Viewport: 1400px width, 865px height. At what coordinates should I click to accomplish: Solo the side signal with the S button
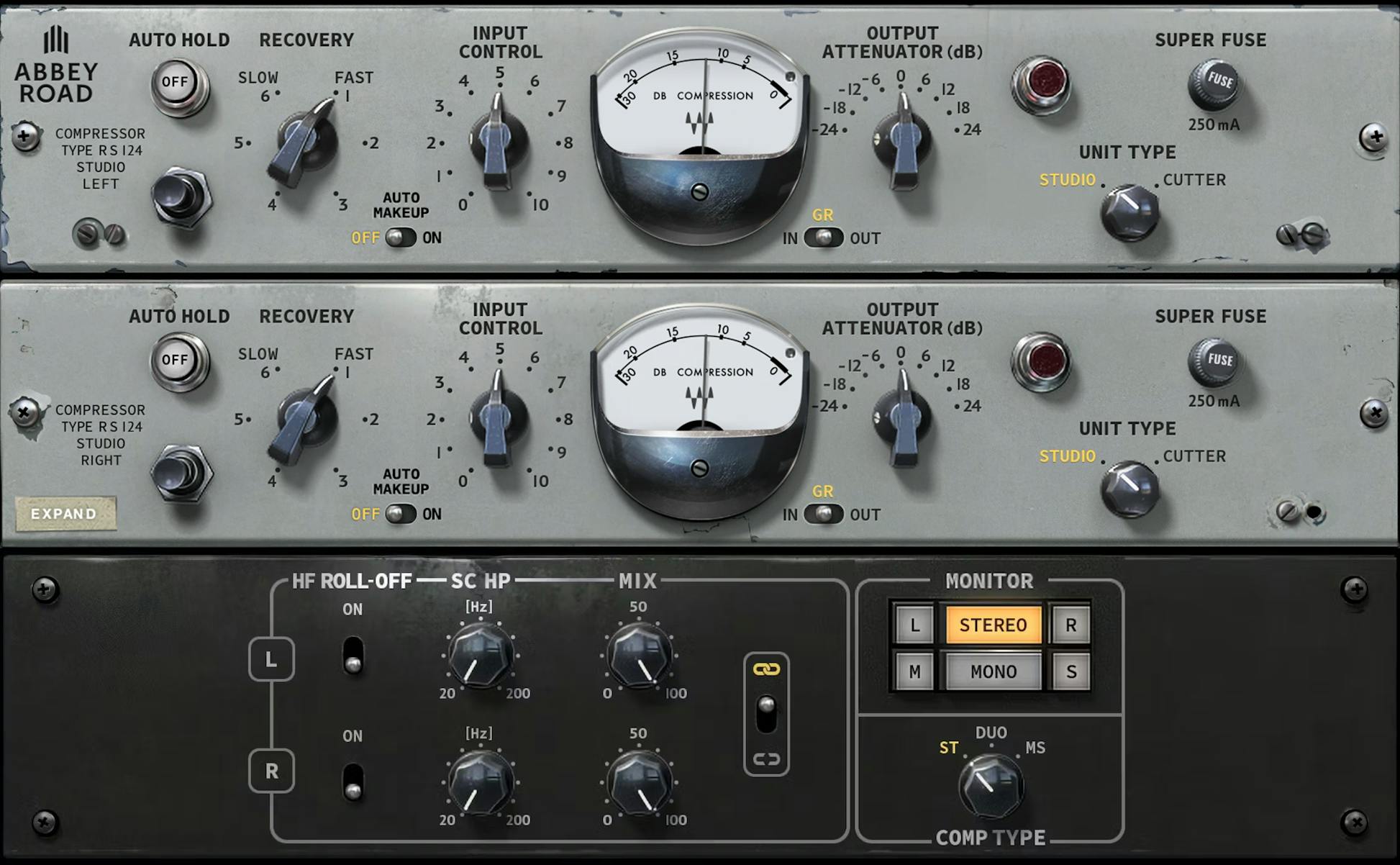tap(1071, 671)
